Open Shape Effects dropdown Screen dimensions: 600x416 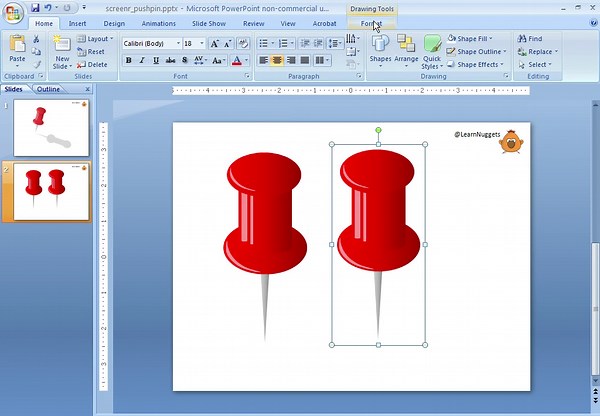[475, 65]
